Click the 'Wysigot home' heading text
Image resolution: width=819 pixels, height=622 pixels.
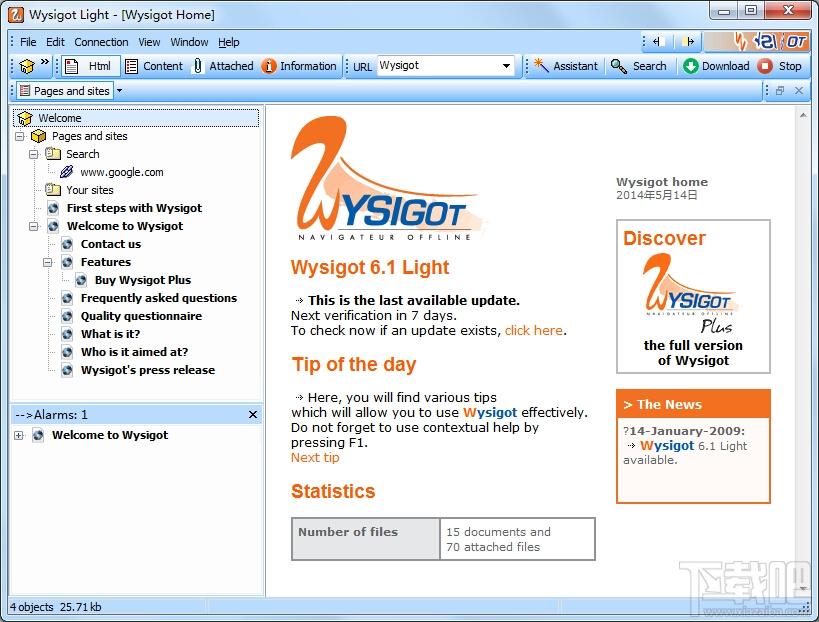(x=662, y=182)
